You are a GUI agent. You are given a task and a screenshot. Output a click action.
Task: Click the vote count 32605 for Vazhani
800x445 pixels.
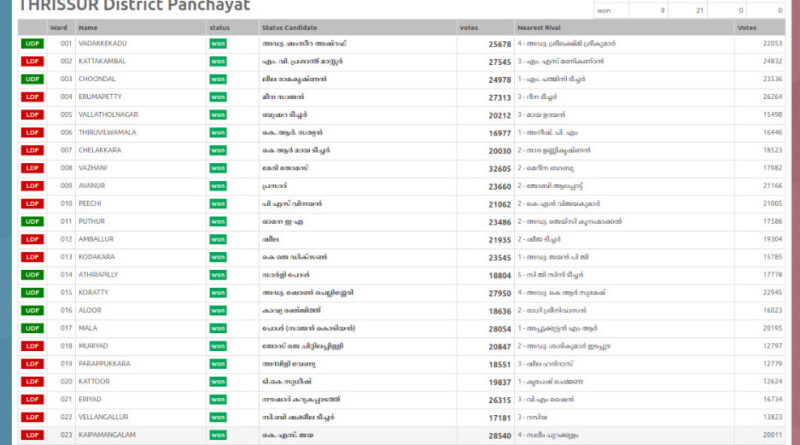(x=499, y=168)
